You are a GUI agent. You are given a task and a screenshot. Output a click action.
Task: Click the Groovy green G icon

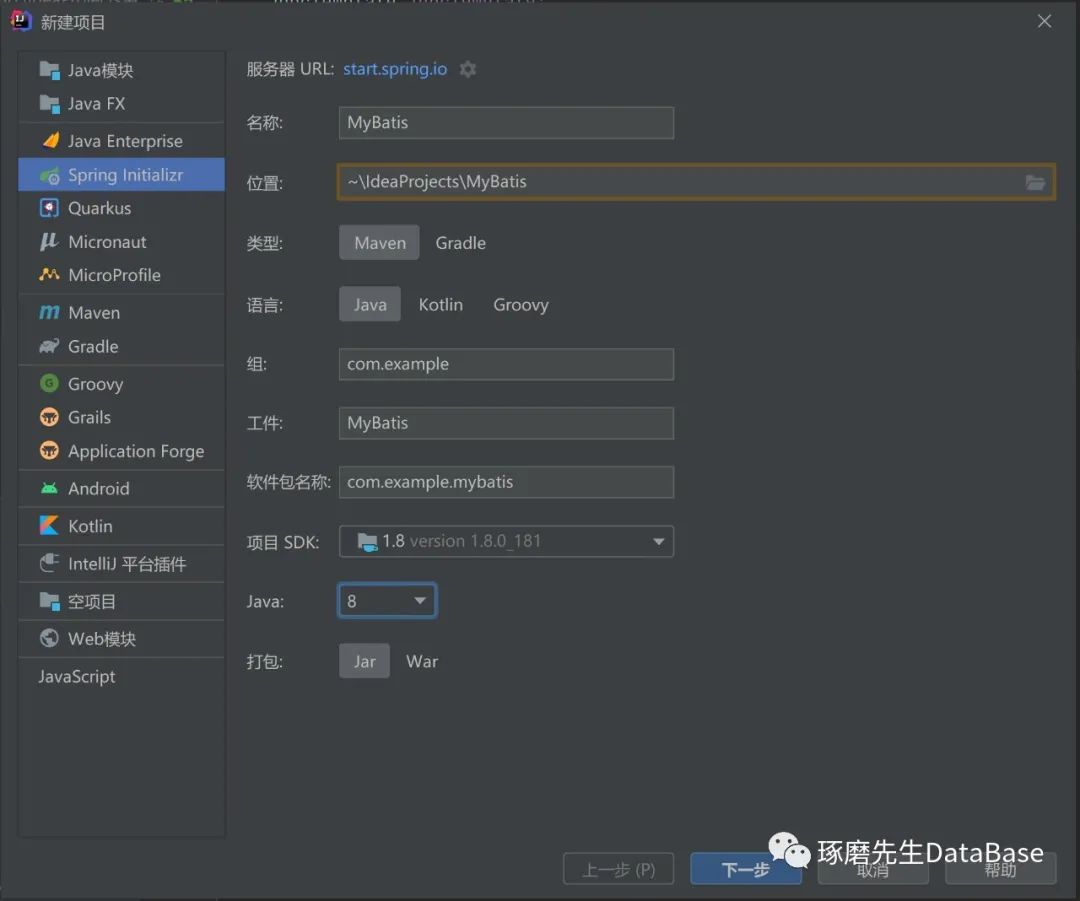click(x=50, y=383)
